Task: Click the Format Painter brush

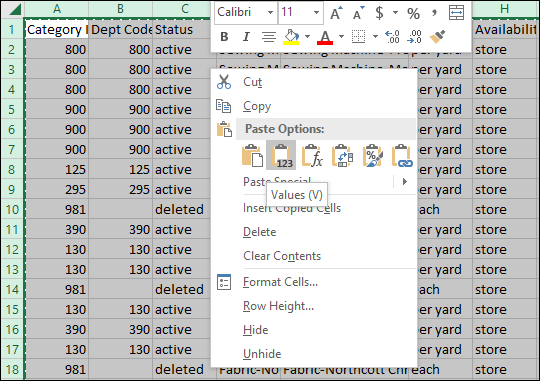Action: tap(437, 37)
